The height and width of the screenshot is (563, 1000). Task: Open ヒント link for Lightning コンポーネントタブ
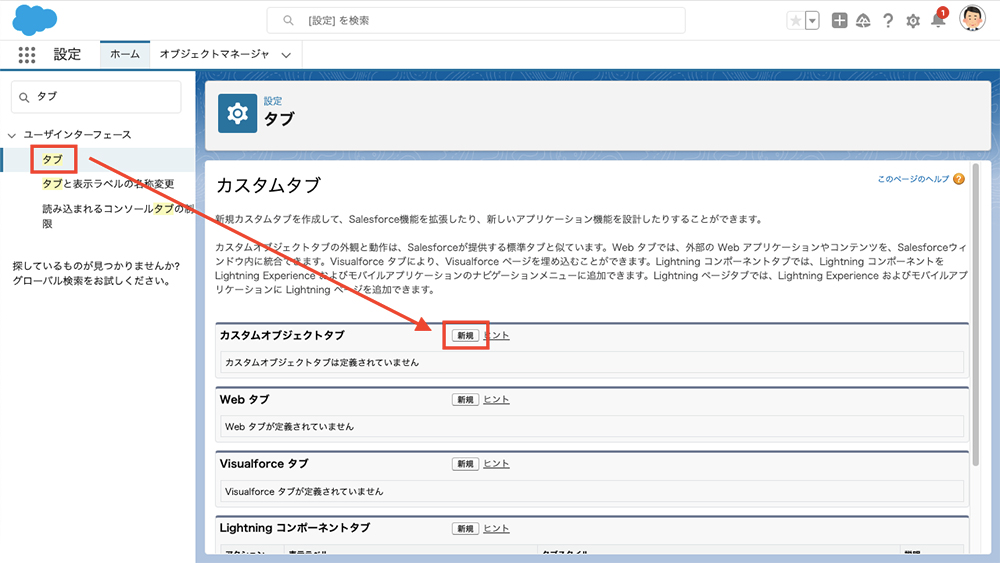[496, 529]
